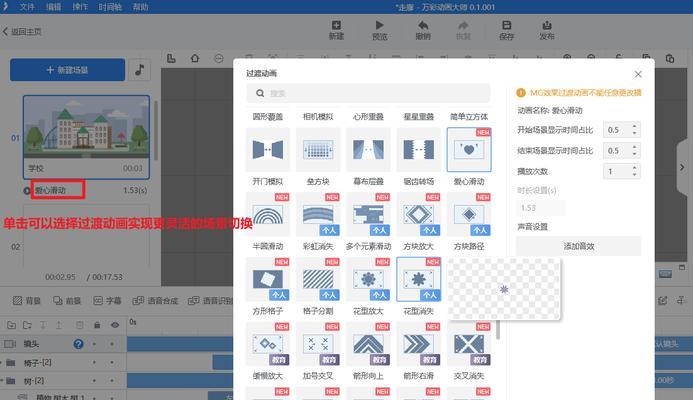Select the 格子分割 transition icon

(318, 279)
